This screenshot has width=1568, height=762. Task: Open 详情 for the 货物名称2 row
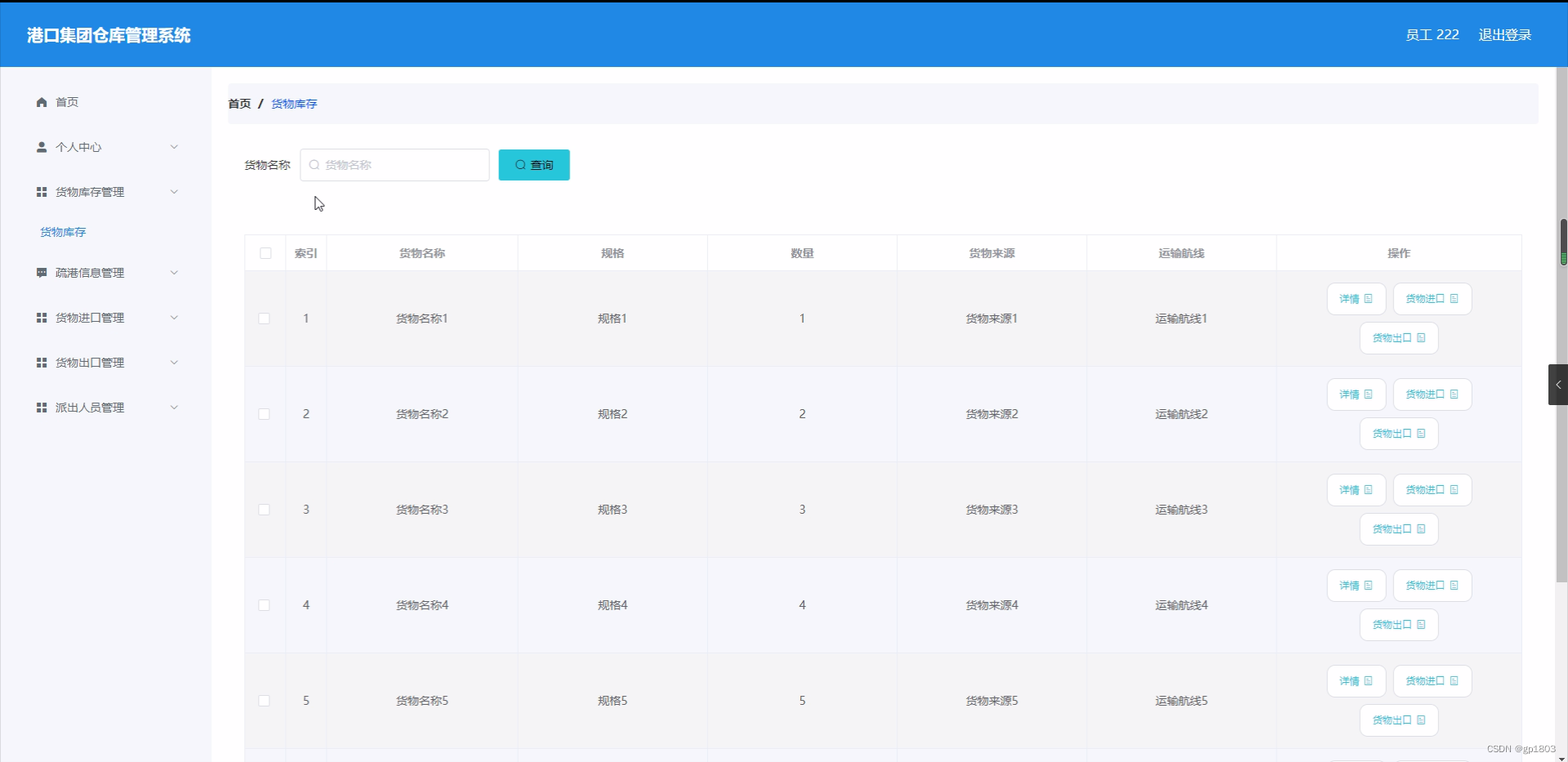[1356, 394]
